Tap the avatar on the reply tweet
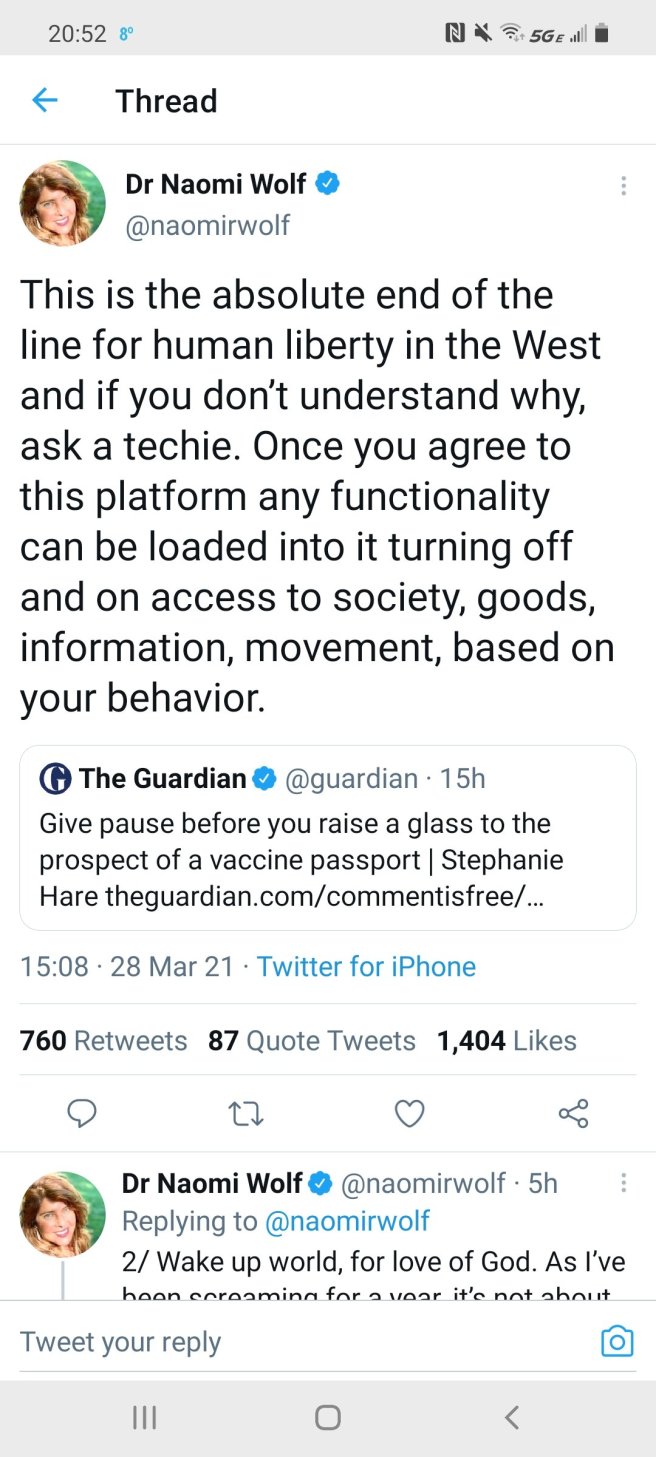 (63, 1214)
